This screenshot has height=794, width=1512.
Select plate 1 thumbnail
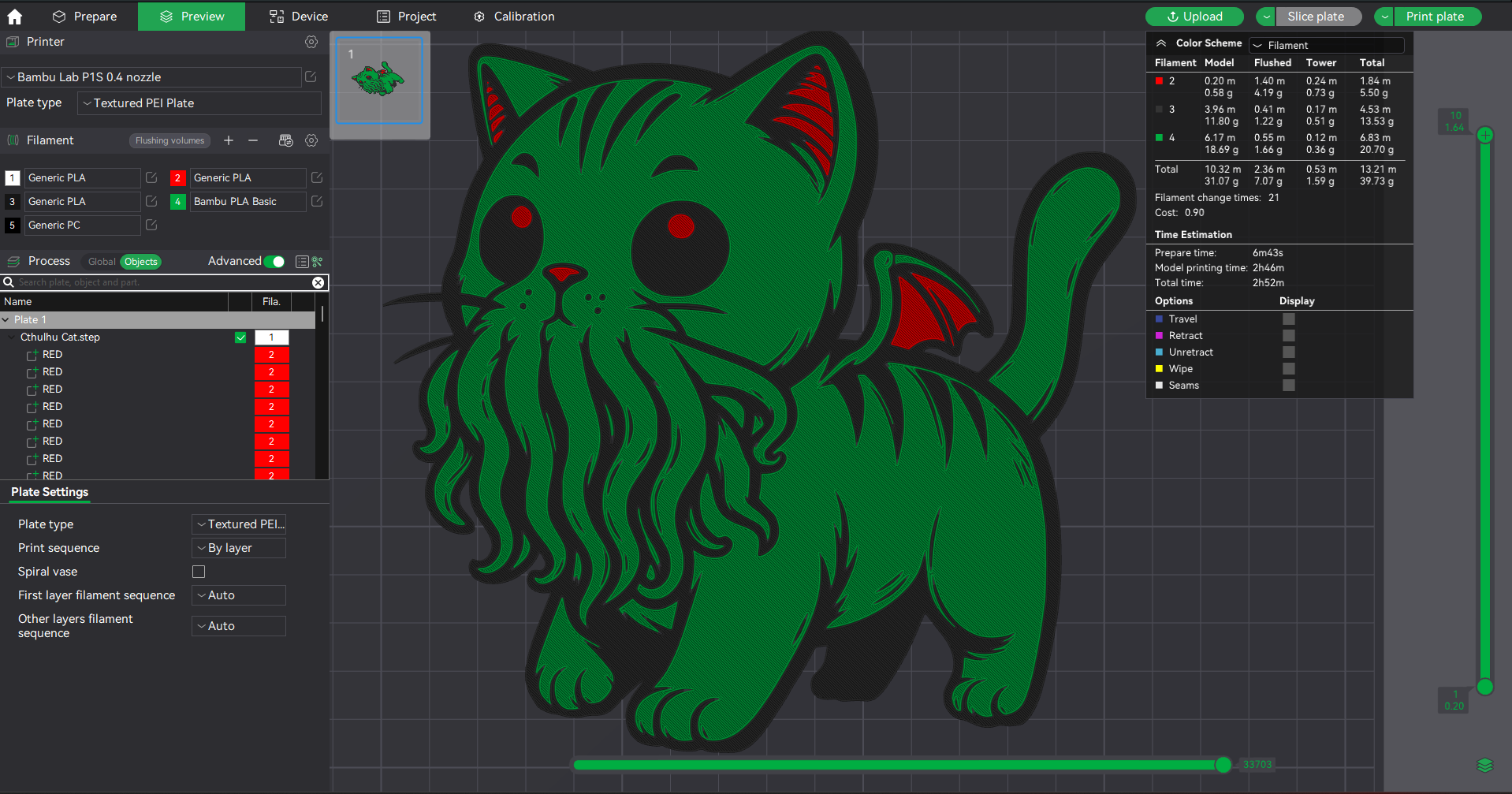(x=379, y=81)
